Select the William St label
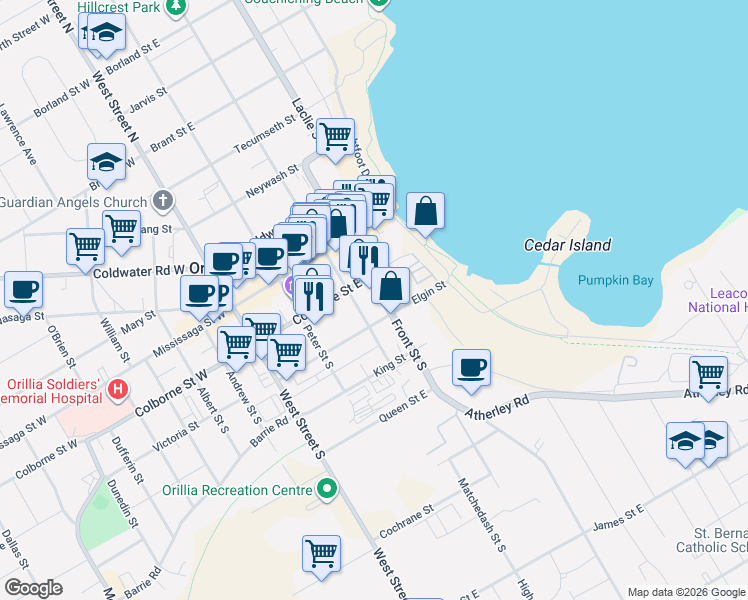This screenshot has width=748, height=600. point(114,340)
